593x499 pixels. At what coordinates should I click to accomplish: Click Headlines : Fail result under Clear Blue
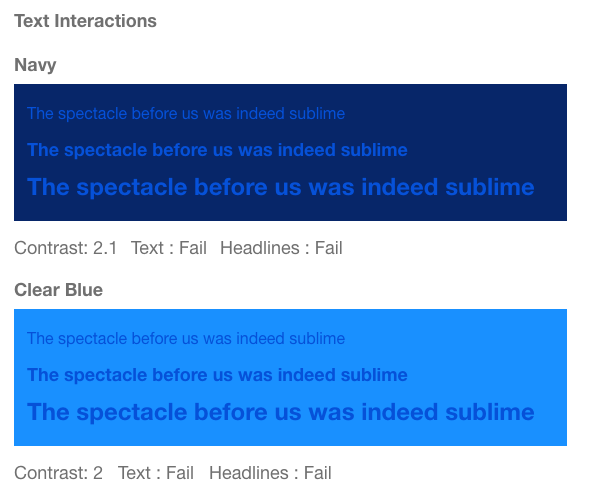pos(270,473)
